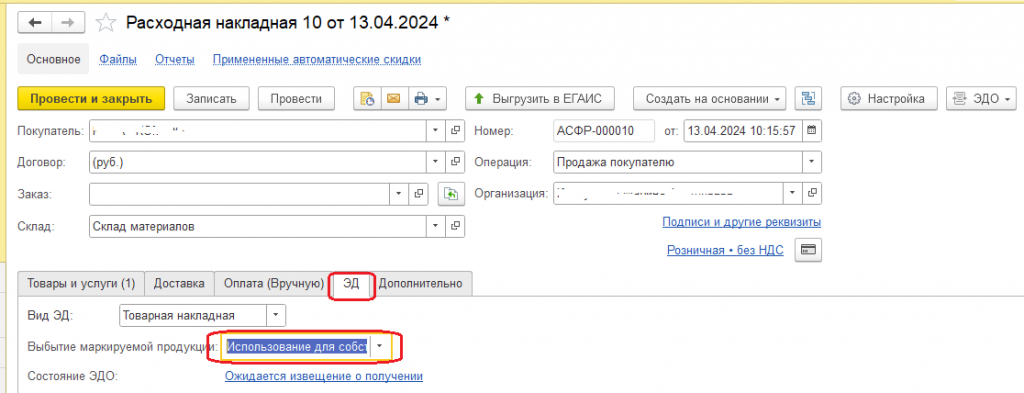Click the Номер field АСФР-000010
This screenshot has width=1024, height=393.
603,130
